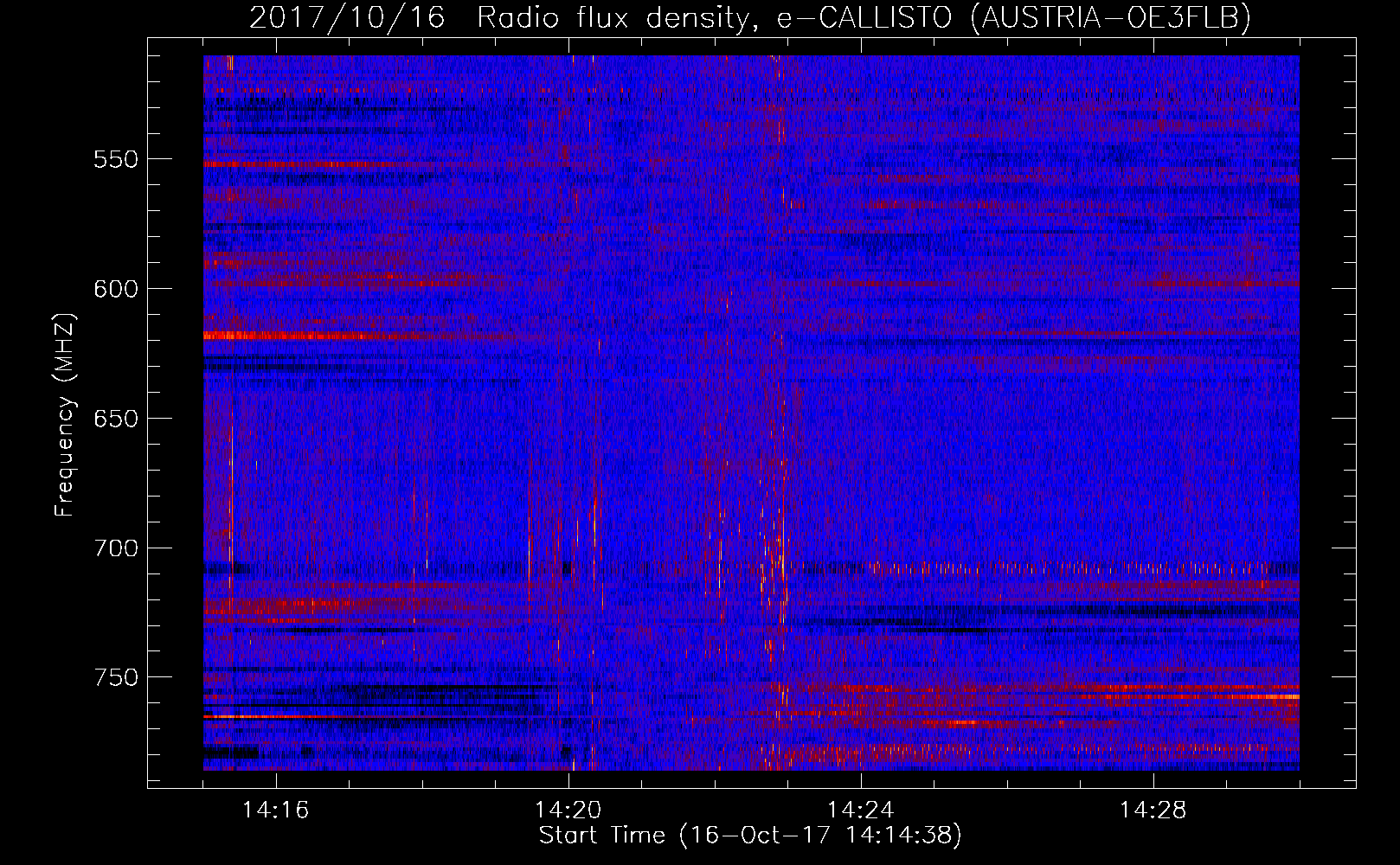The height and width of the screenshot is (865, 1400).
Task: Click the 'Start Time (16-Oct-17 14:14:38)' label
Action: click(750, 836)
